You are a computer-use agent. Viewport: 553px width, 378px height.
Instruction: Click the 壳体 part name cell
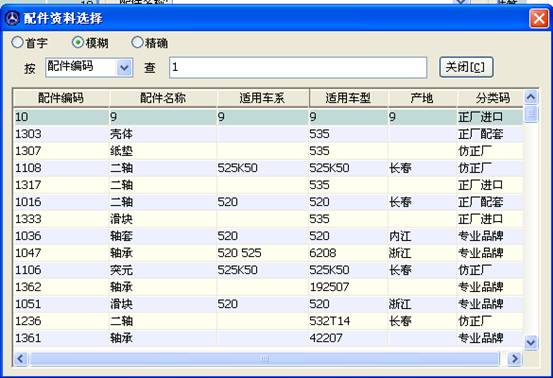pyautogui.click(x=121, y=134)
